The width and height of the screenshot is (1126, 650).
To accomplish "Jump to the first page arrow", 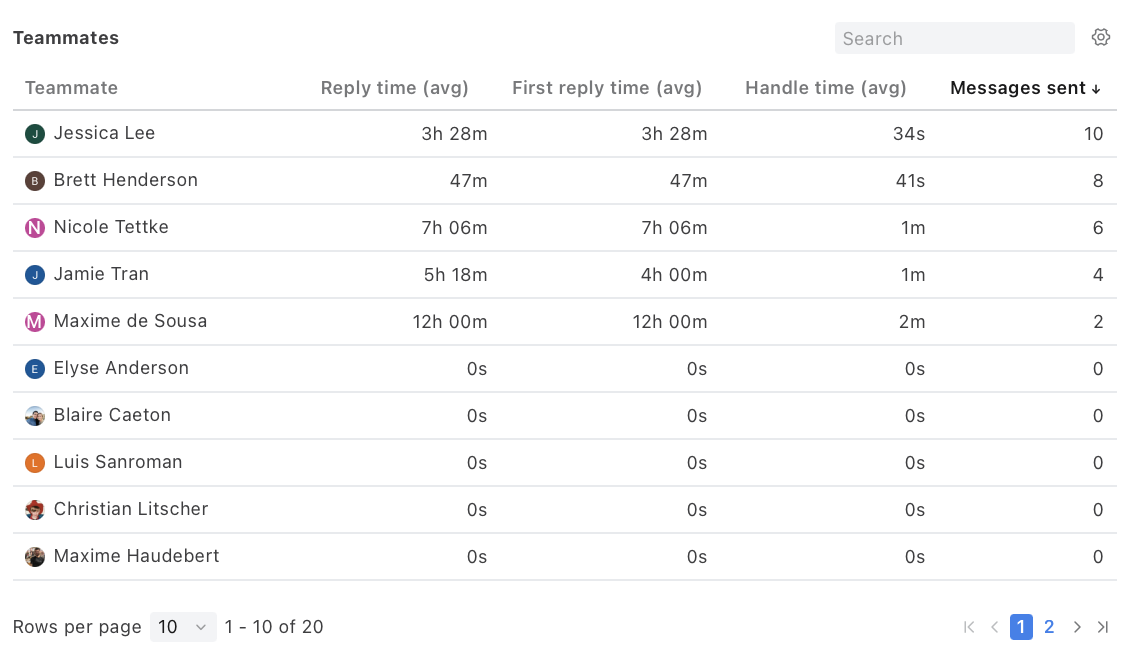I will coord(969,627).
